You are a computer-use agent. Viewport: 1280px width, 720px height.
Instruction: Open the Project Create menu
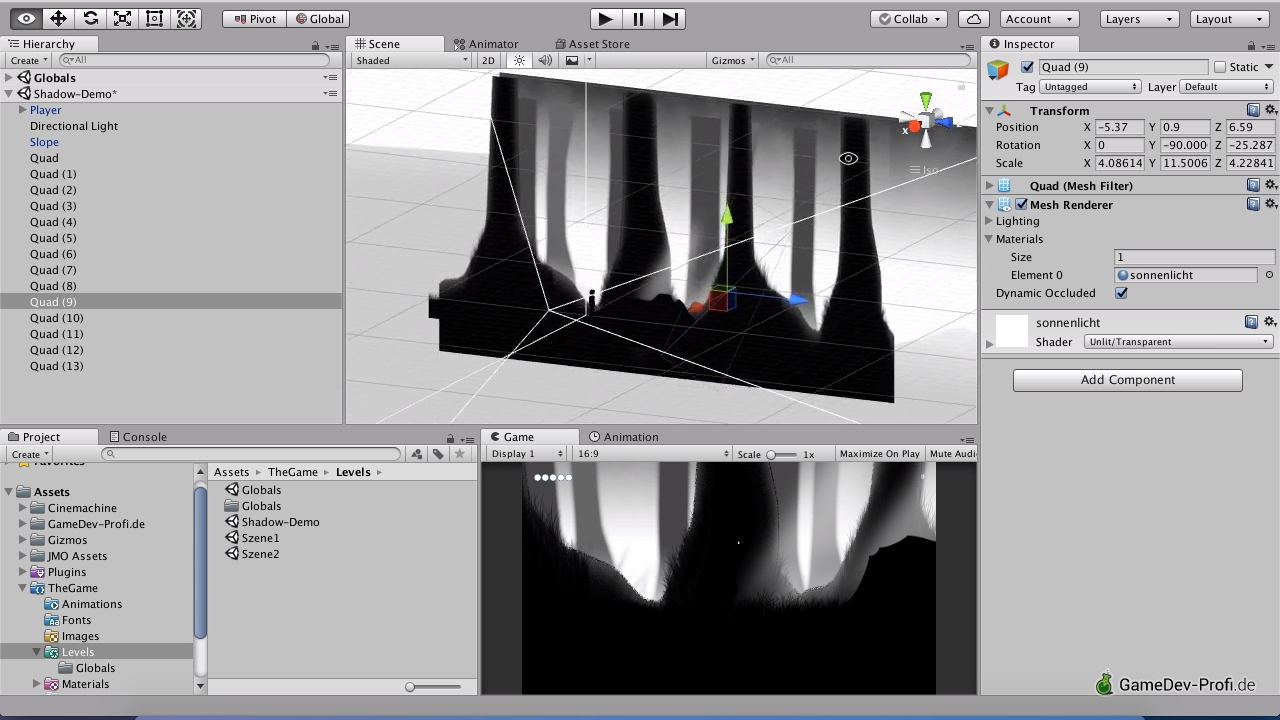(x=29, y=454)
